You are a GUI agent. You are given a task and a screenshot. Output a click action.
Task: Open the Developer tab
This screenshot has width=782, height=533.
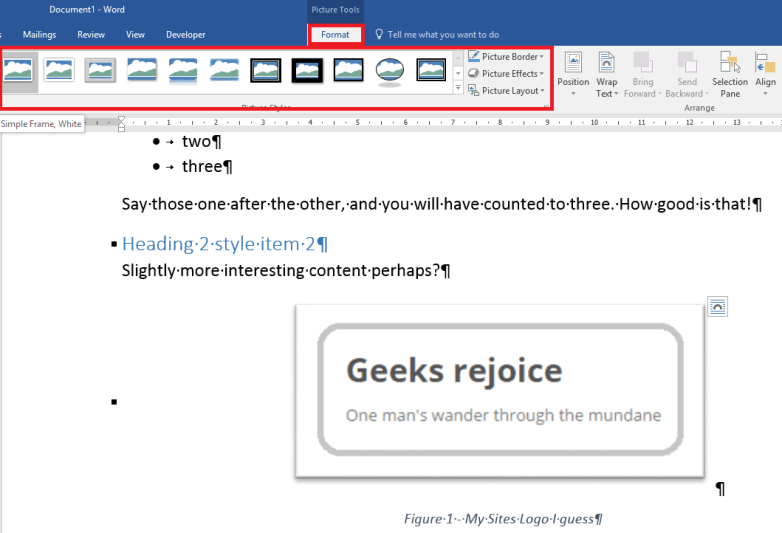tap(185, 35)
